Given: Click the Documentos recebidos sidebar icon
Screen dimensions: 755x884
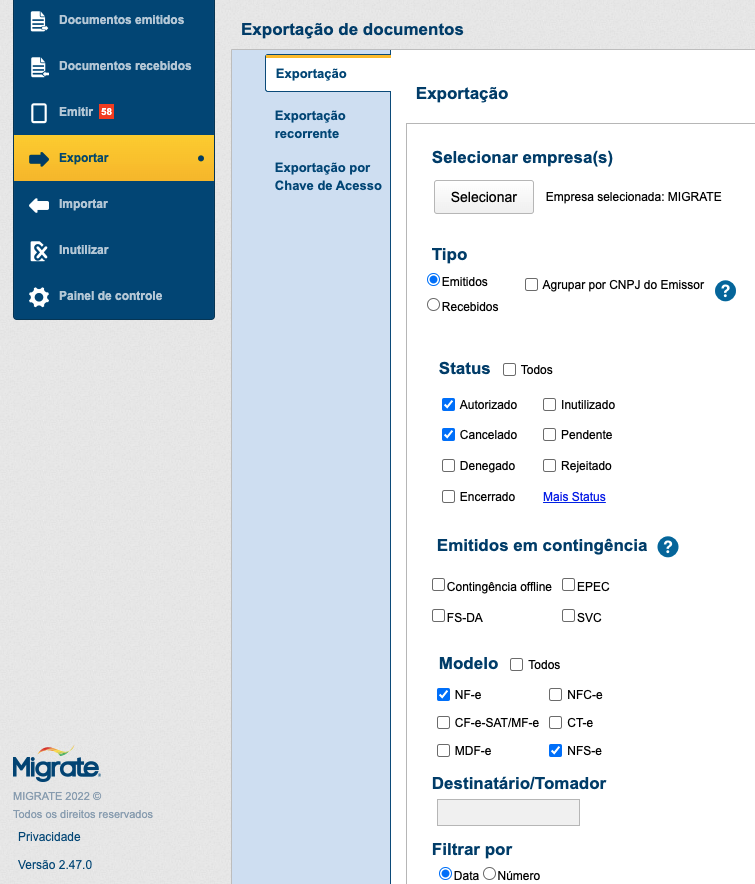Looking at the screenshot, I should pos(39,67).
